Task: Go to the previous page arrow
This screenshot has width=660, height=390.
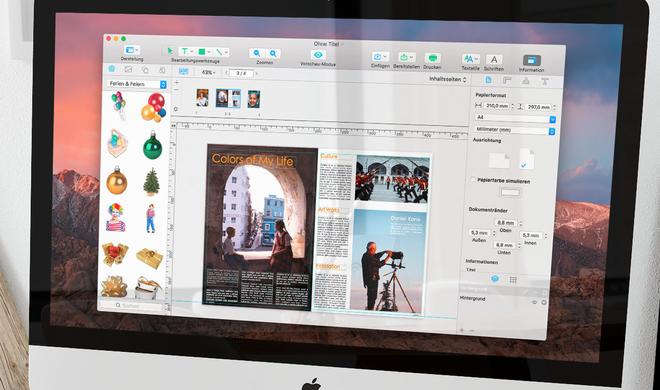Action: point(226,73)
